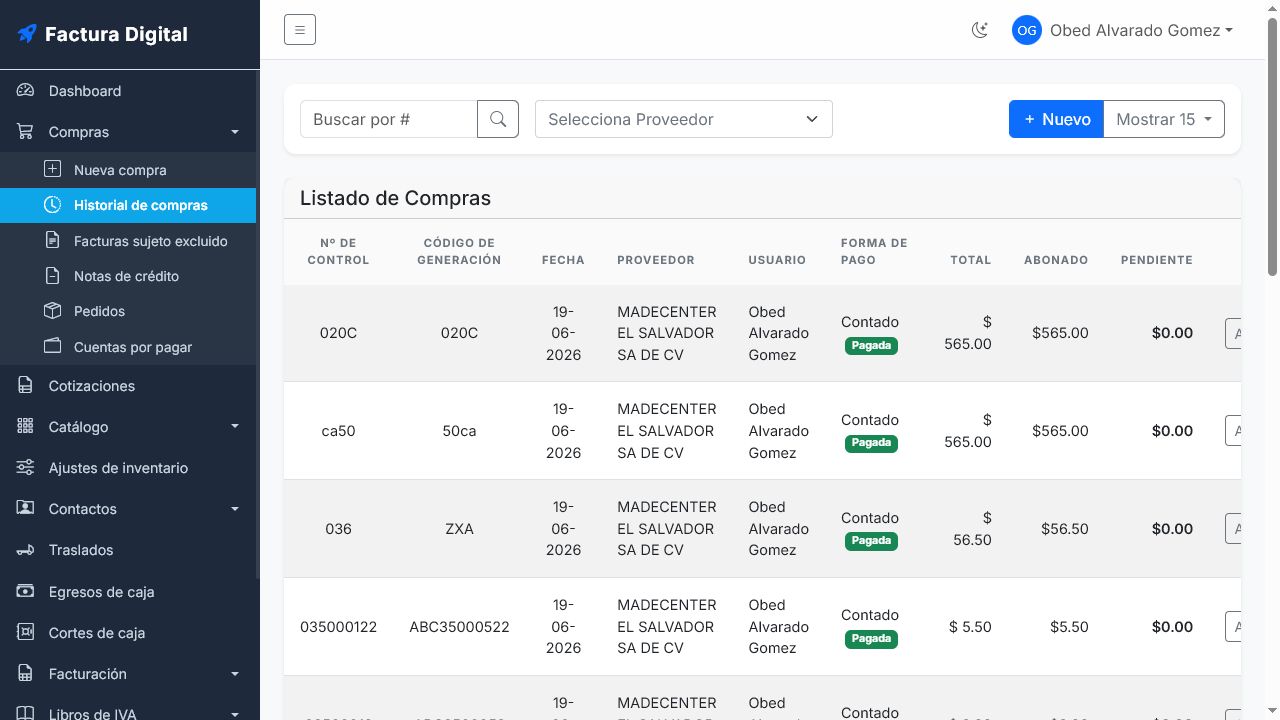This screenshot has height=720, width=1280.
Task: Click the Cuentas por pagar wallet icon
Action: click(53, 347)
